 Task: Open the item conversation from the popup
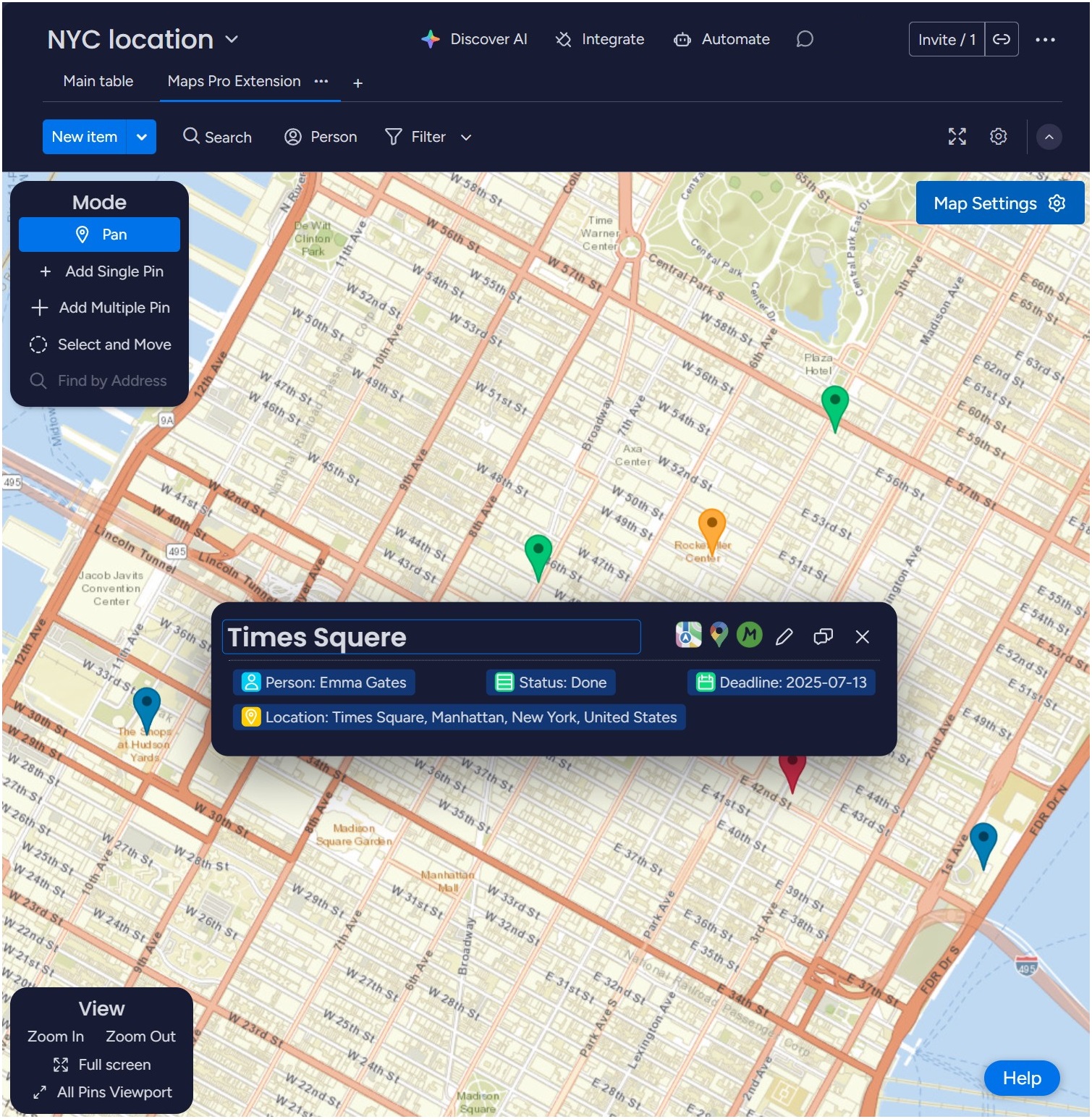tap(823, 637)
